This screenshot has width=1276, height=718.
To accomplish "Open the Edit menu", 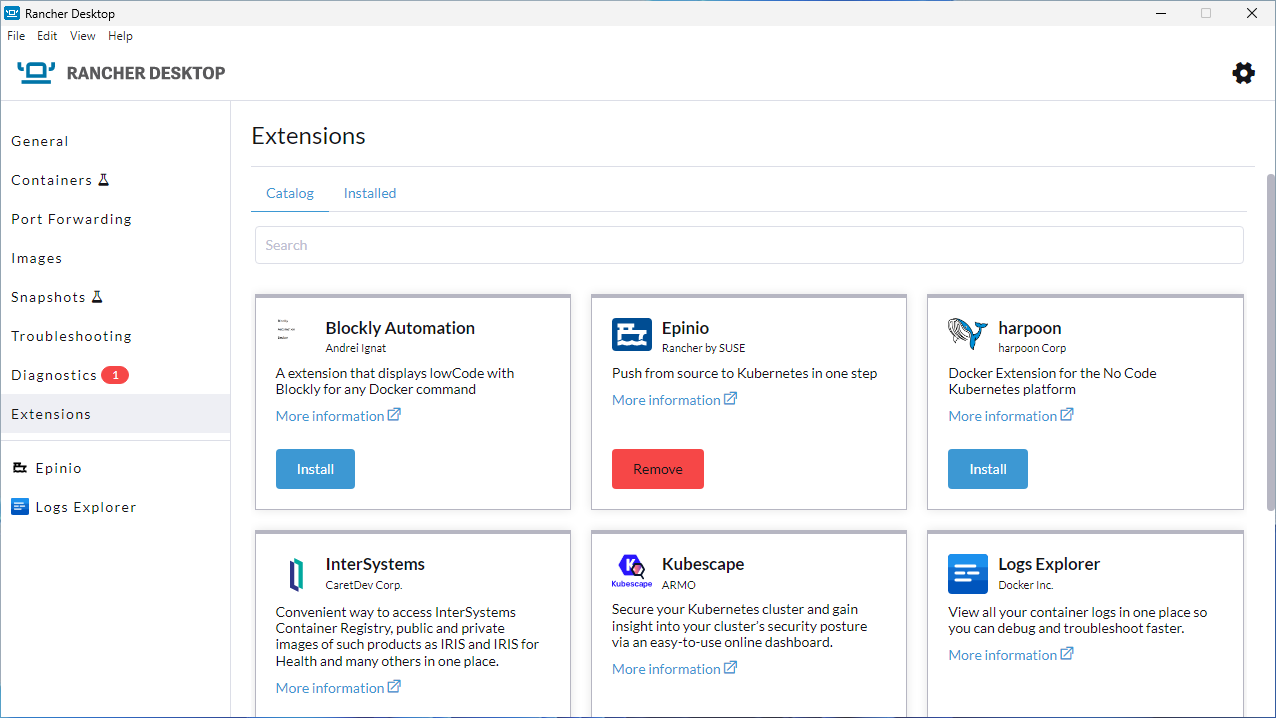I will coord(47,36).
